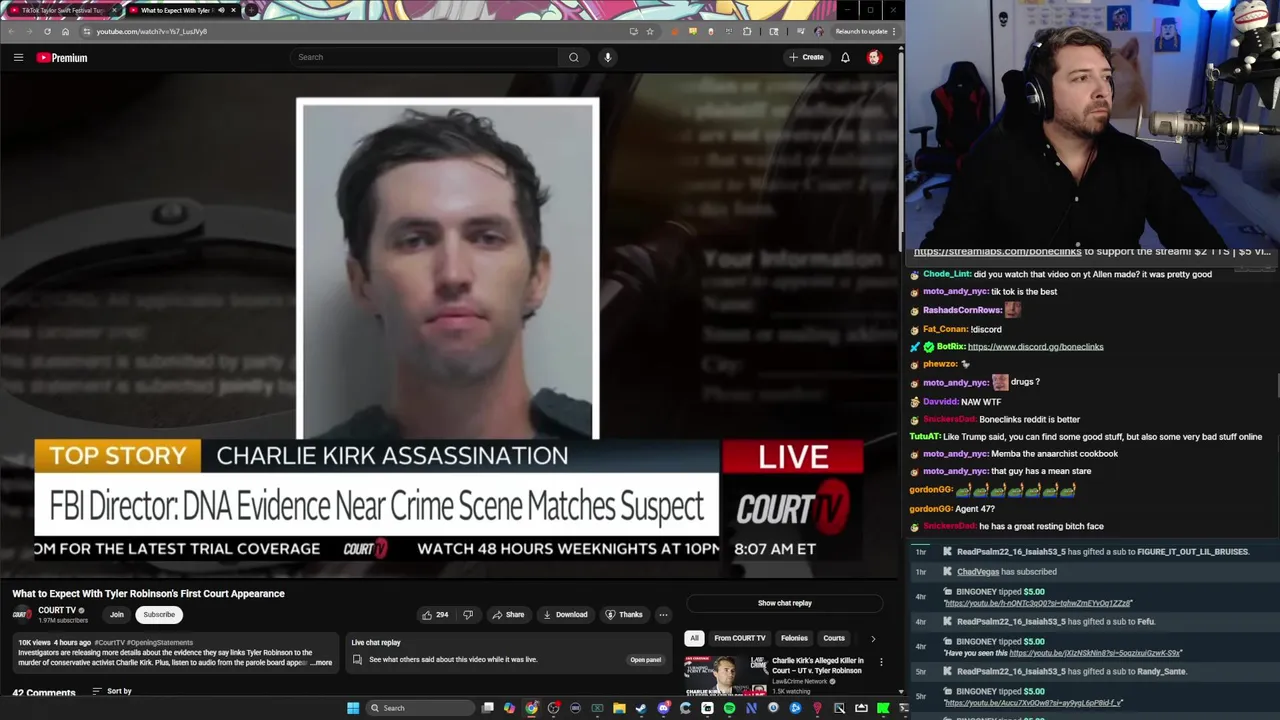The width and height of the screenshot is (1280, 720).
Task: Show more chips with the right arrow
Action: click(873, 638)
